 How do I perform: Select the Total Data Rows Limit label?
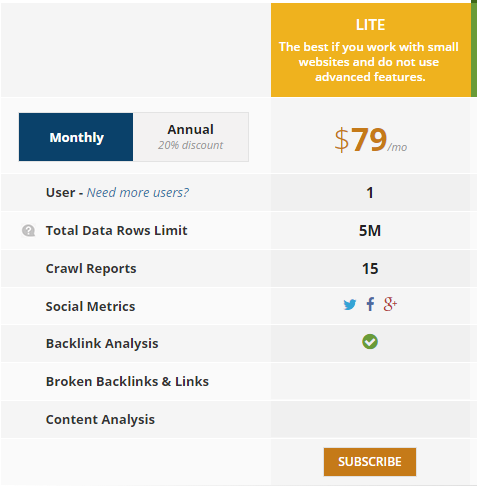[117, 231]
